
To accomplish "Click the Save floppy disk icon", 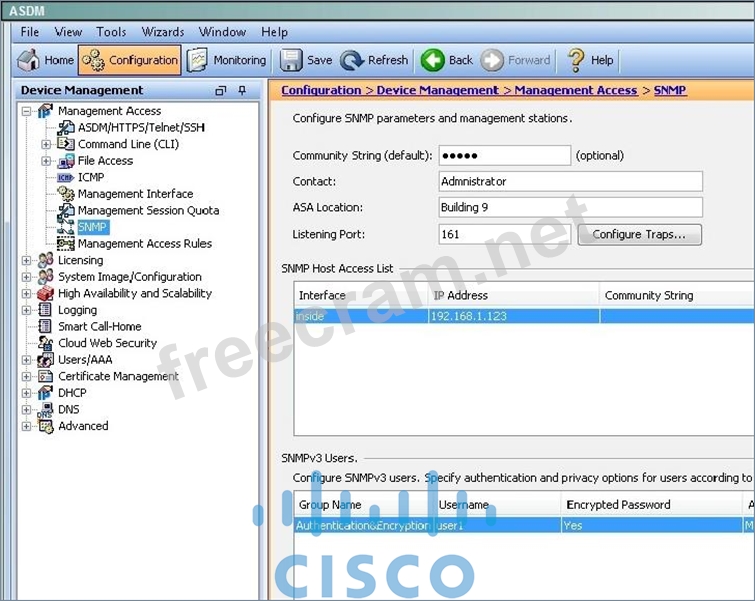I will (291, 60).
